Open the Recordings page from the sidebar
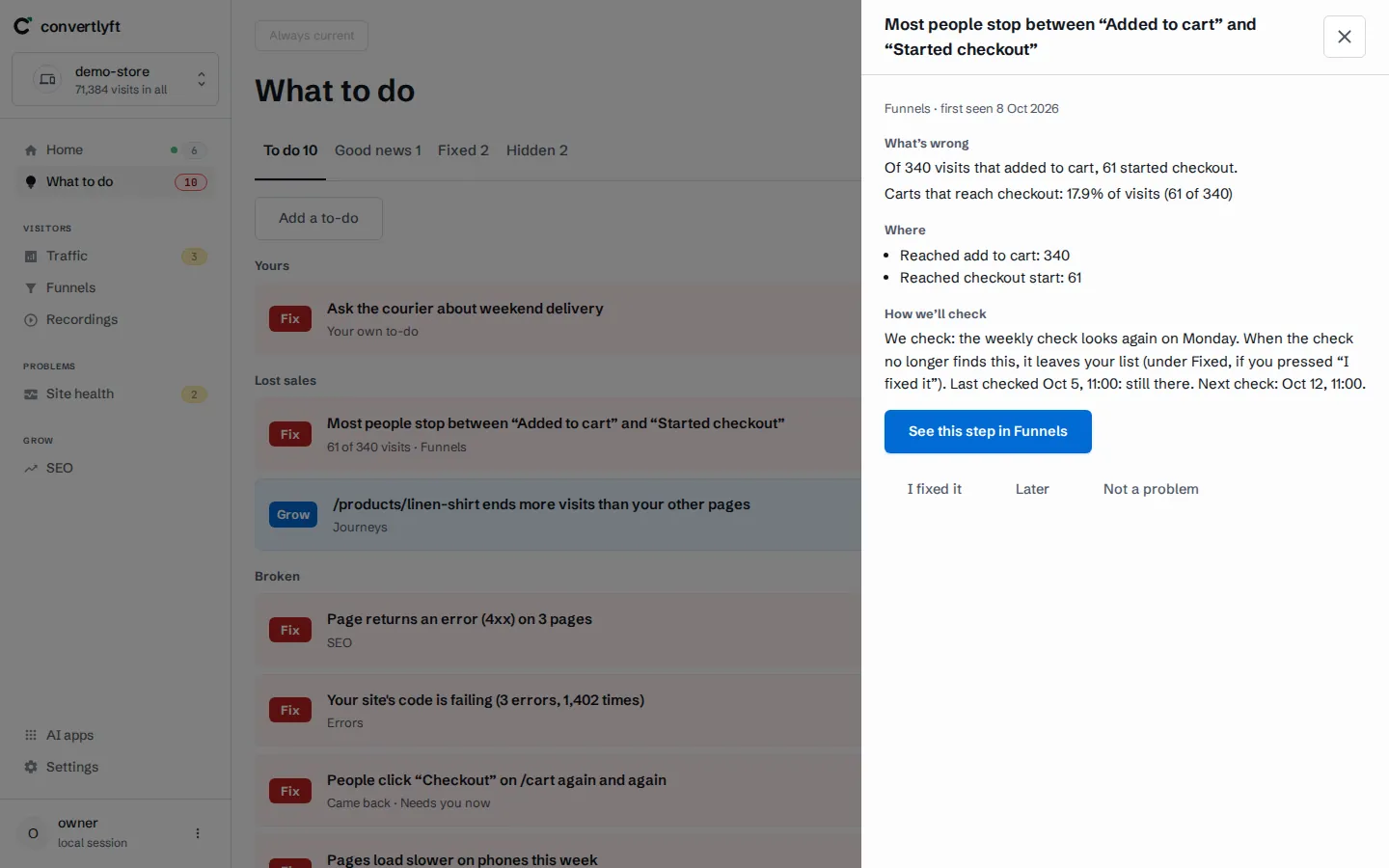The height and width of the screenshot is (868, 1389). (115, 319)
